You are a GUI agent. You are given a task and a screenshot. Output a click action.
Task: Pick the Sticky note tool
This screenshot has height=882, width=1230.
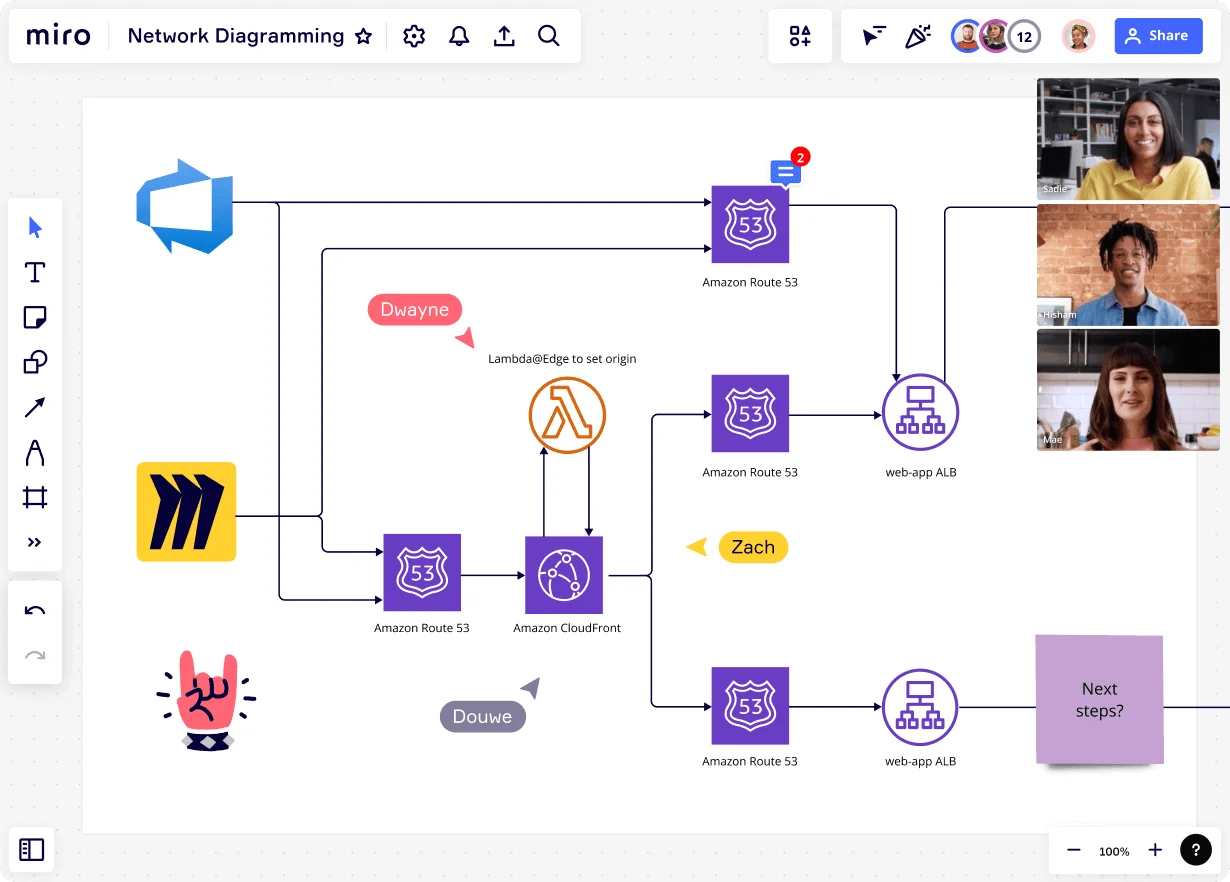(x=35, y=317)
